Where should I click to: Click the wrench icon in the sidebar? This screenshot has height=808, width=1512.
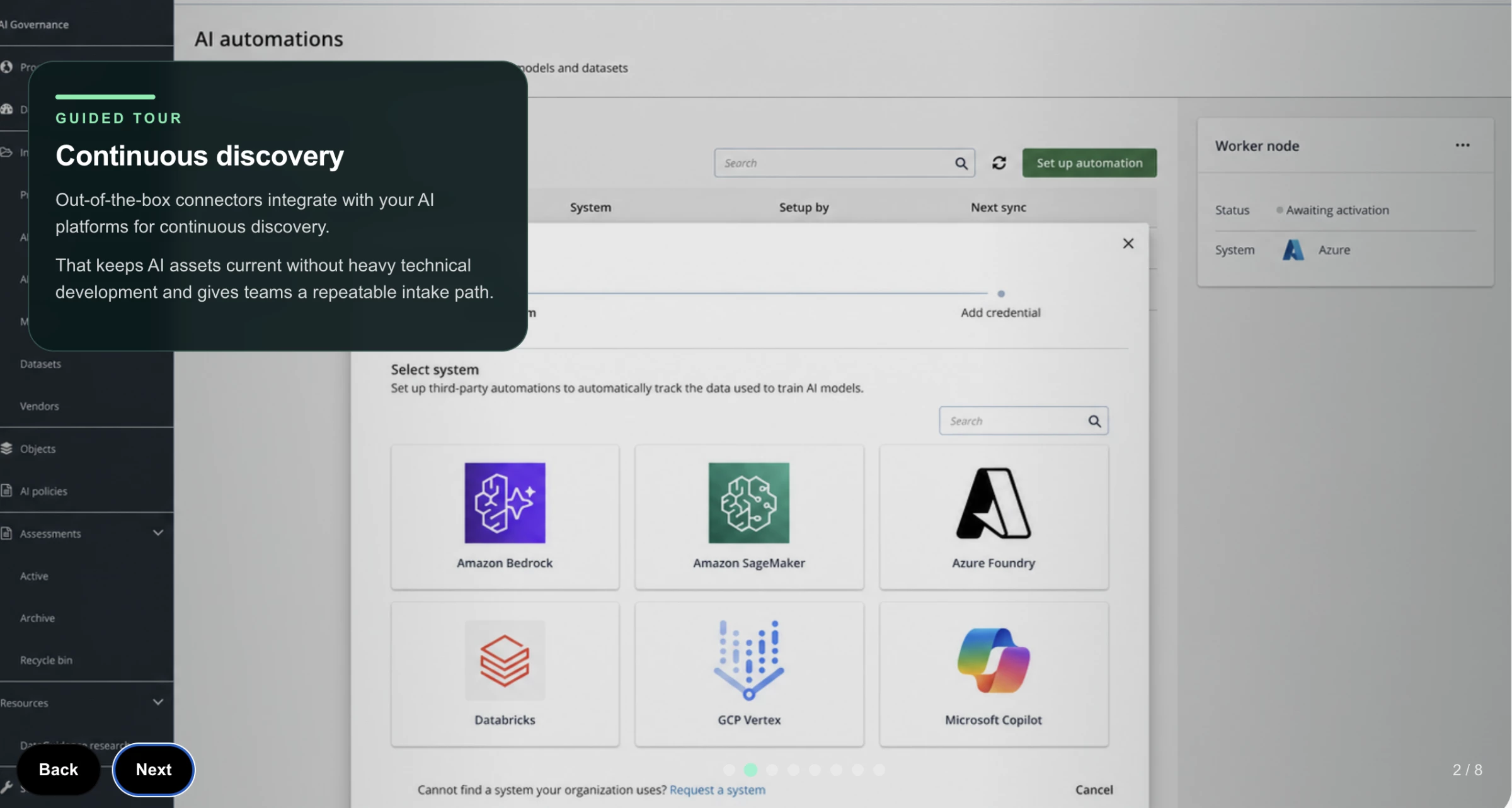point(6,787)
